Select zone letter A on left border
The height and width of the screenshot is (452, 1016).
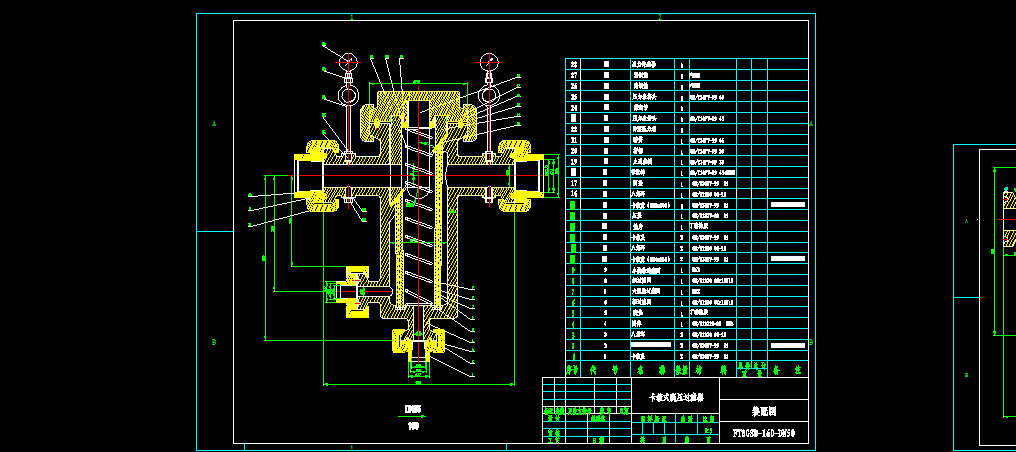(214, 124)
